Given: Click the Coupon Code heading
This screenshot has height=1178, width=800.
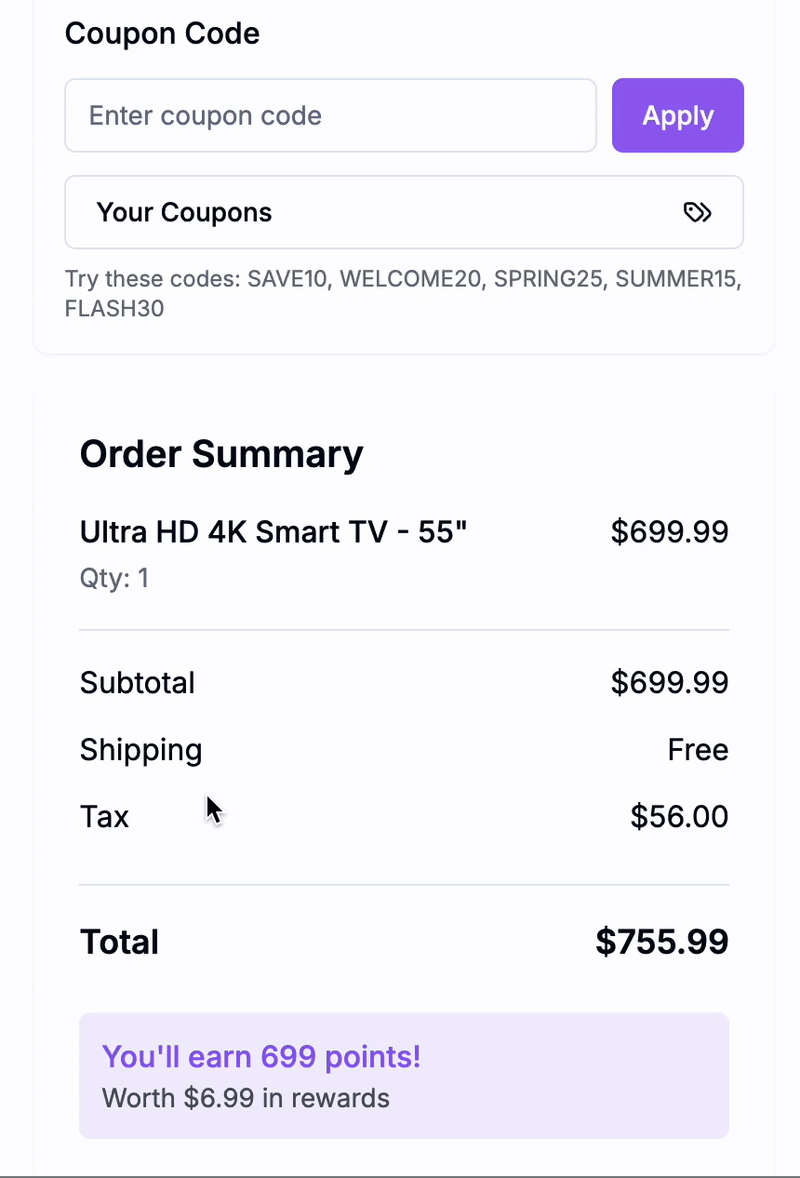Looking at the screenshot, I should click(x=161, y=33).
